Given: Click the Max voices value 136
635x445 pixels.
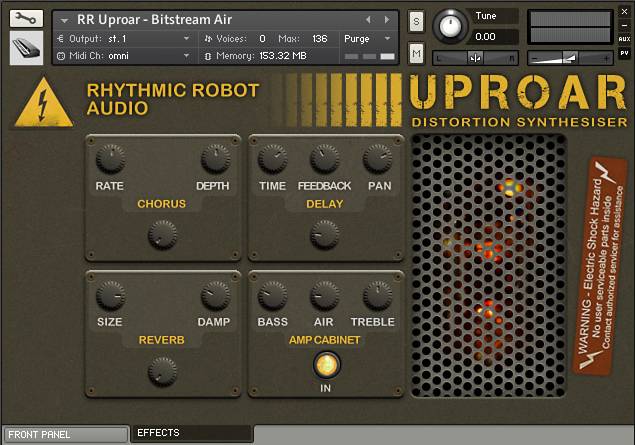Looking at the screenshot, I should click(320, 39).
